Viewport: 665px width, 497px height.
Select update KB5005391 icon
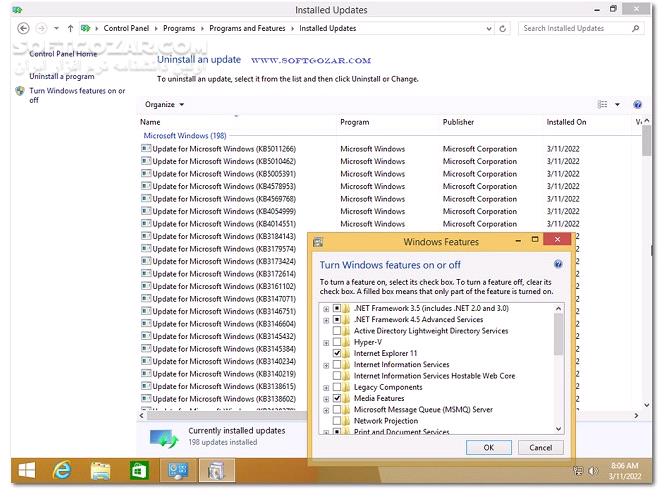pos(146,173)
